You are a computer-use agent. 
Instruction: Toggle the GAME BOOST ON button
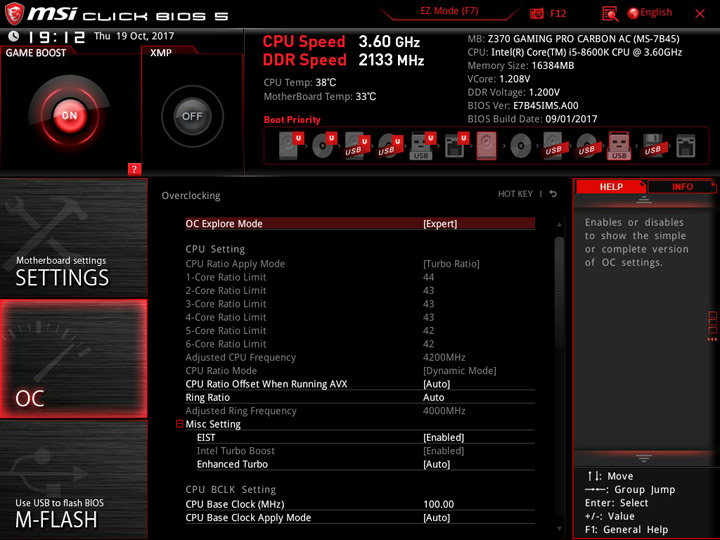tap(69, 115)
